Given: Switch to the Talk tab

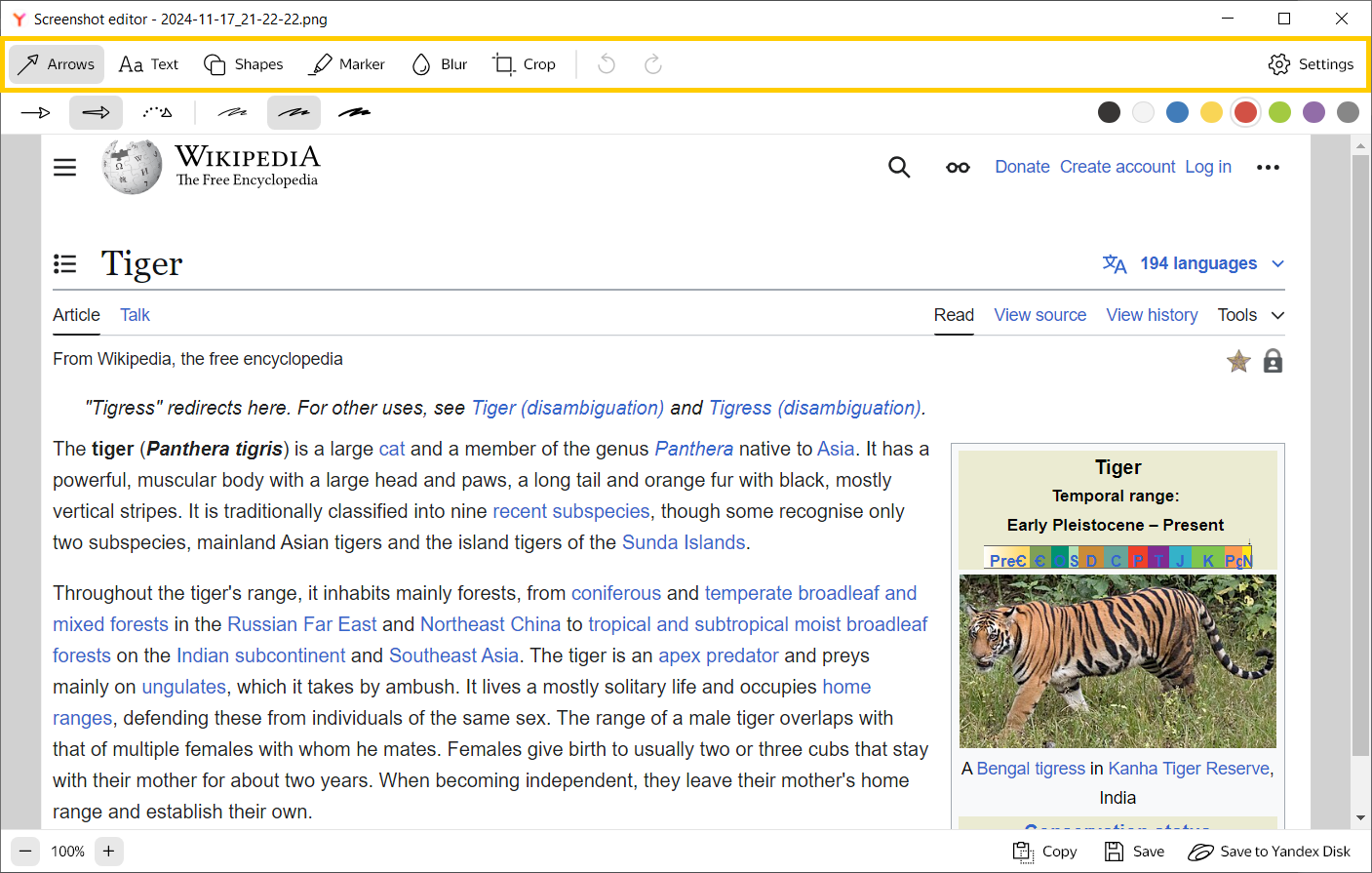Looking at the screenshot, I should tap(135, 315).
